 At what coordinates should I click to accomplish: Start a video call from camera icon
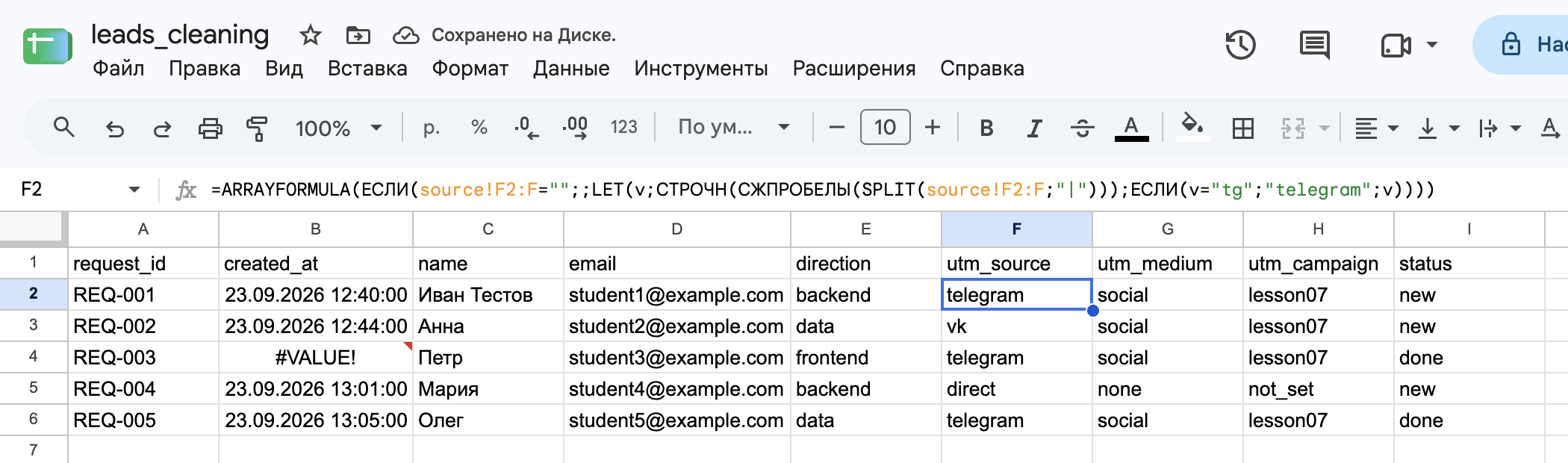1396,46
